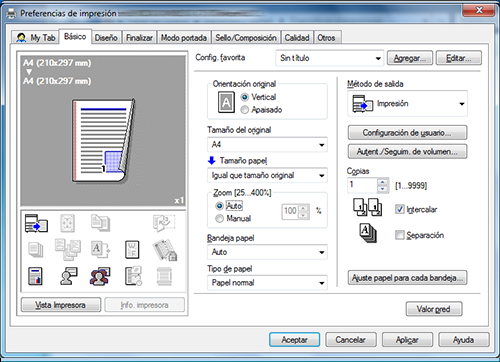Viewport: 500px width, 362px height.
Task: Open the Finalizar tab
Action: 139,38
